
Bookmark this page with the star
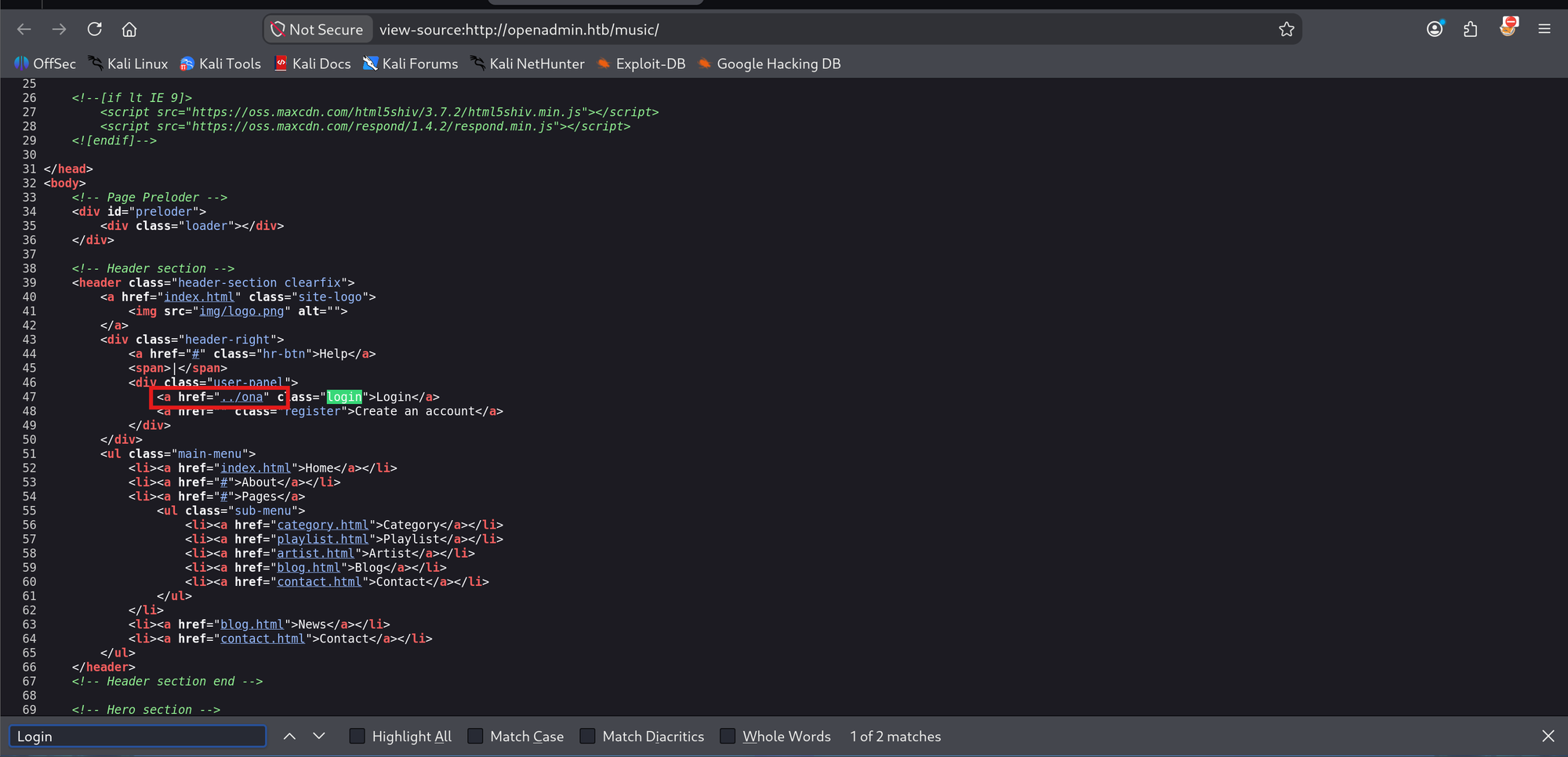point(1287,29)
